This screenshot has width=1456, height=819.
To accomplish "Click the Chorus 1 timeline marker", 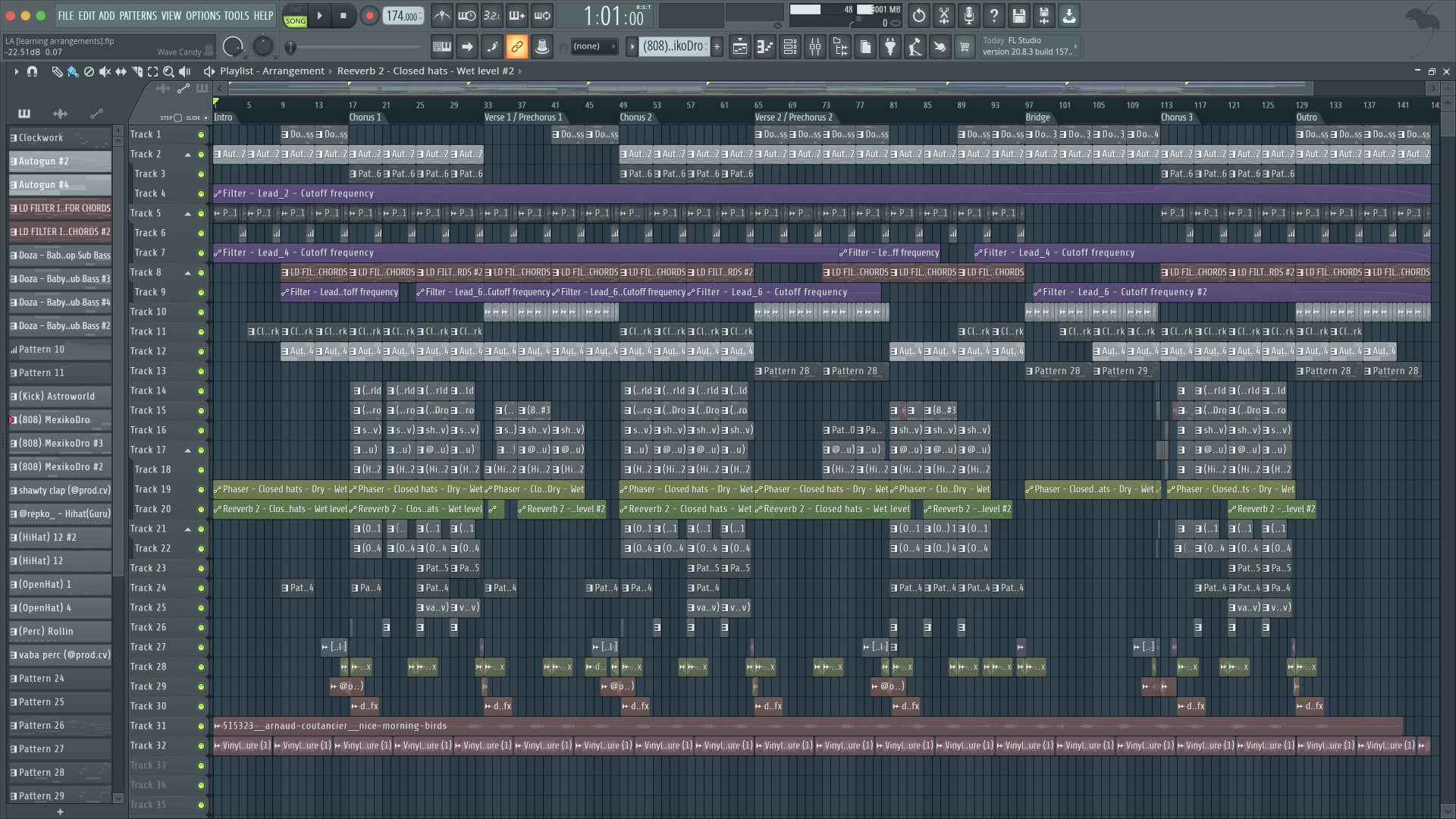I will point(365,118).
